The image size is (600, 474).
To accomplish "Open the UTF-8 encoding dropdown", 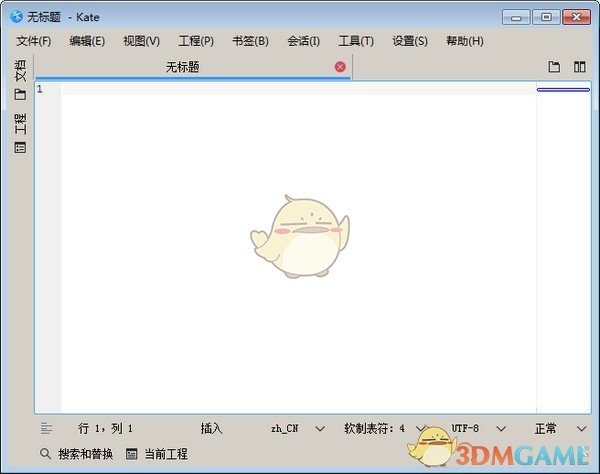I will [478, 428].
